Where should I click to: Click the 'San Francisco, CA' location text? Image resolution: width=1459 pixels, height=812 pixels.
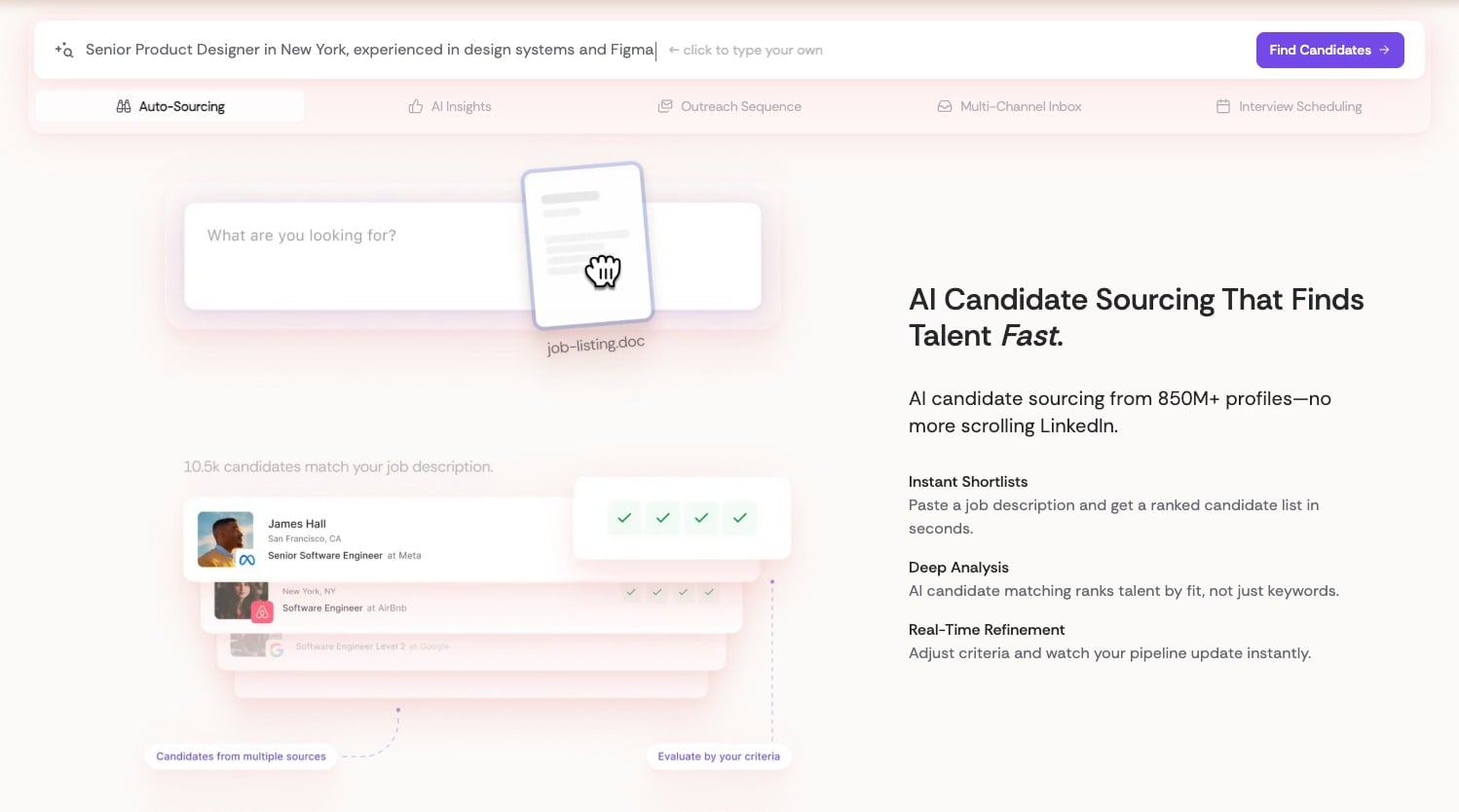pyautogui.click(x=305, y=538)
